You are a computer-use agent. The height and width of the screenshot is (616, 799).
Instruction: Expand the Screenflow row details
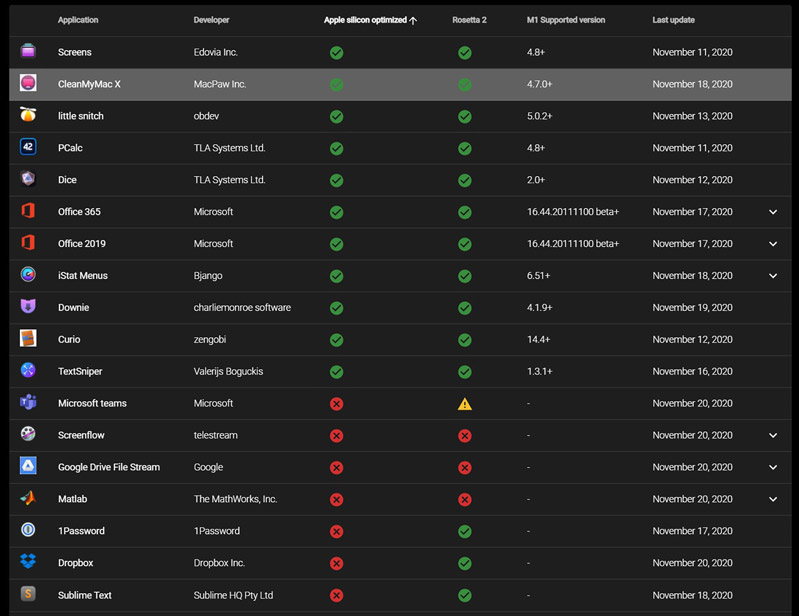pos(773,436)
